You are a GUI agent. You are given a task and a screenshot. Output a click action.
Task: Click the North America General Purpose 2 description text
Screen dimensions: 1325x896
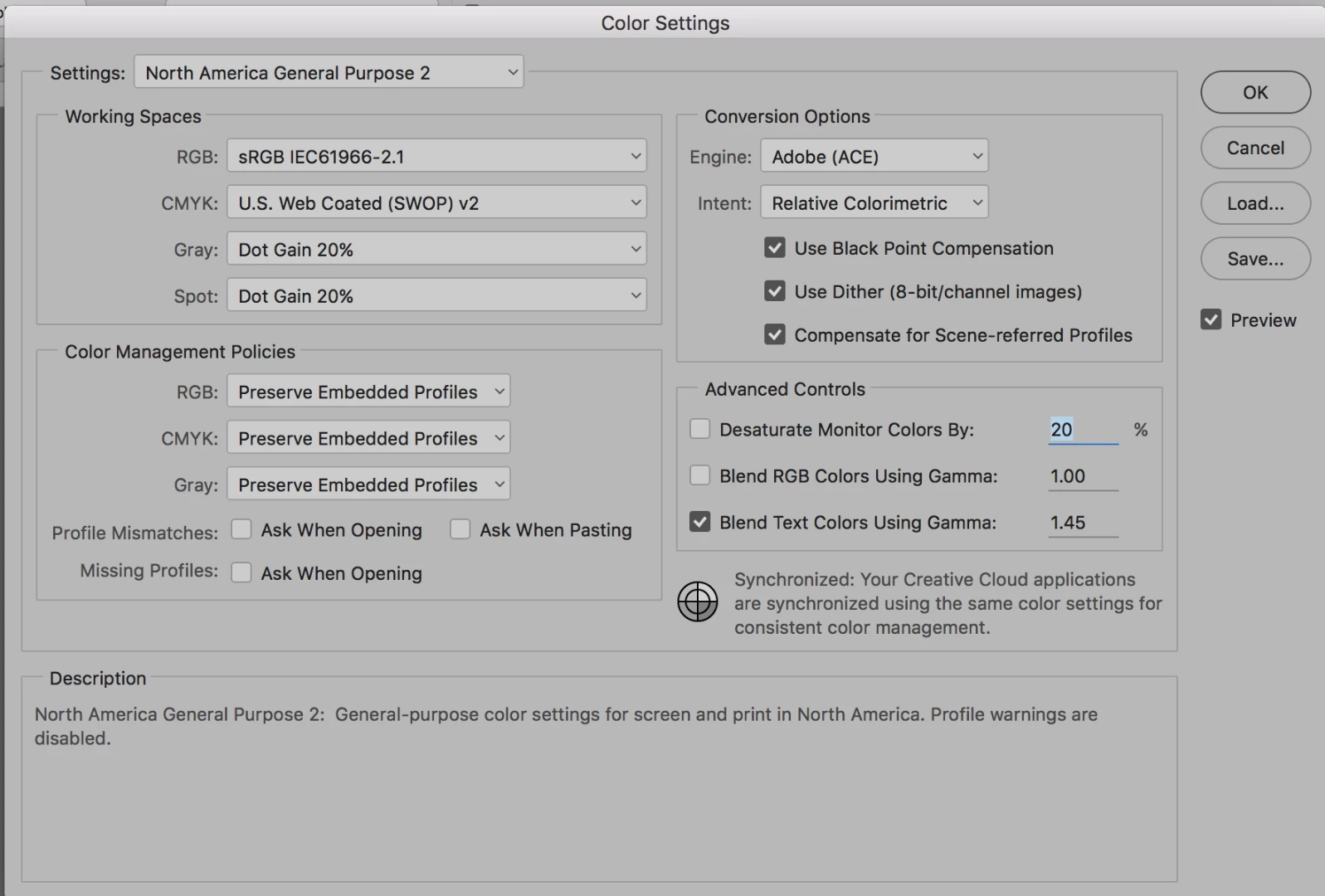click(566, 726)
